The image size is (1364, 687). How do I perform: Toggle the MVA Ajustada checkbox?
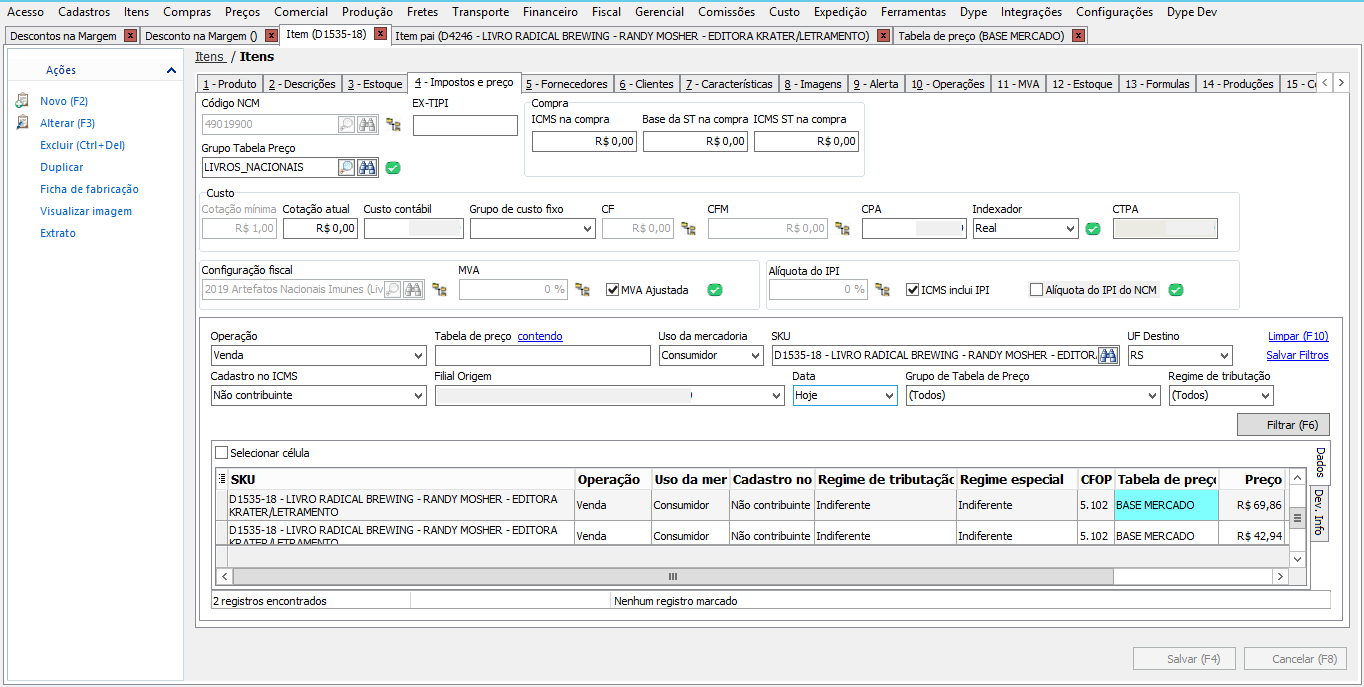(612, 290)
